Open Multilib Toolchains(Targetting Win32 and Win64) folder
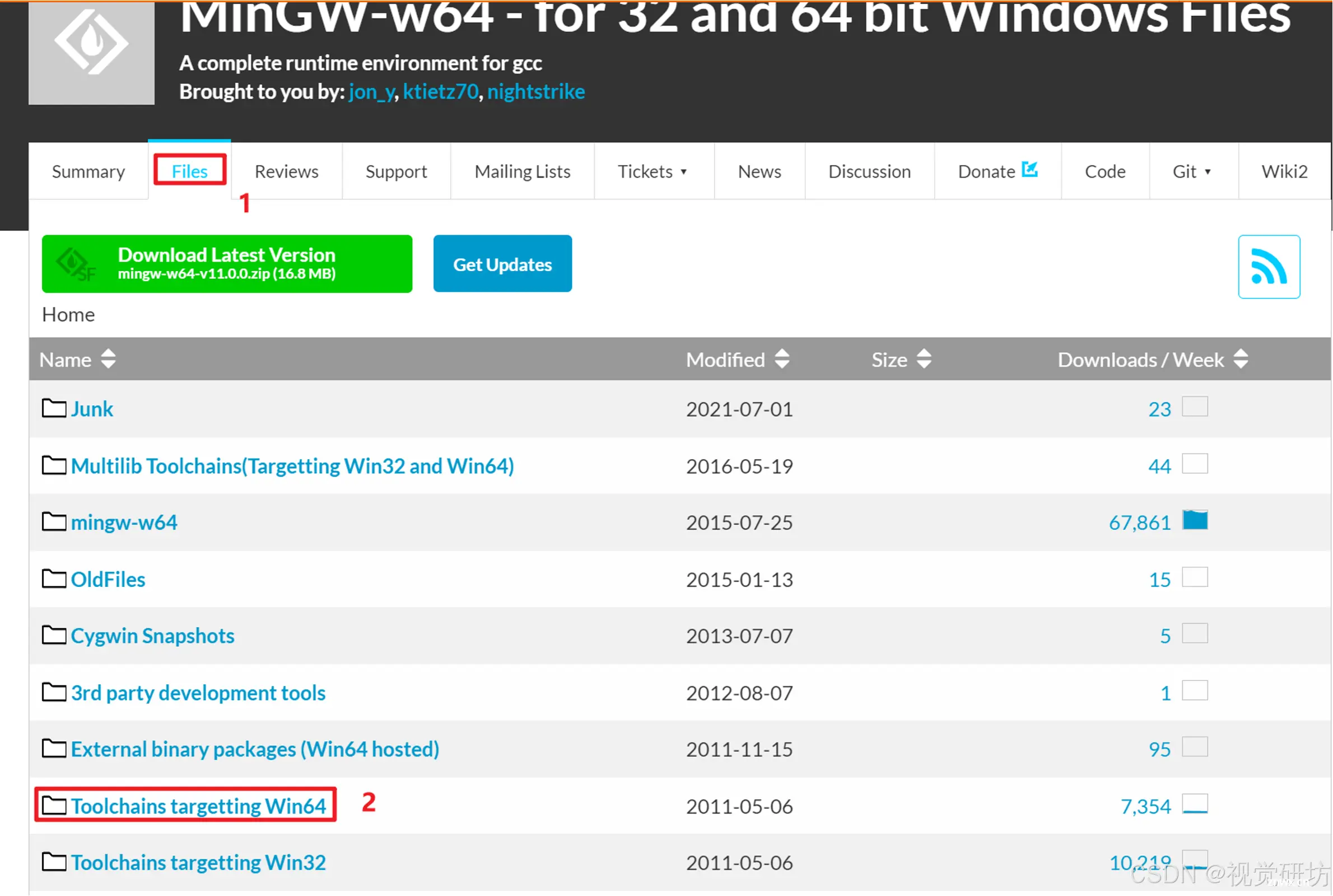 pyautogui.click(x=292, y=466)
